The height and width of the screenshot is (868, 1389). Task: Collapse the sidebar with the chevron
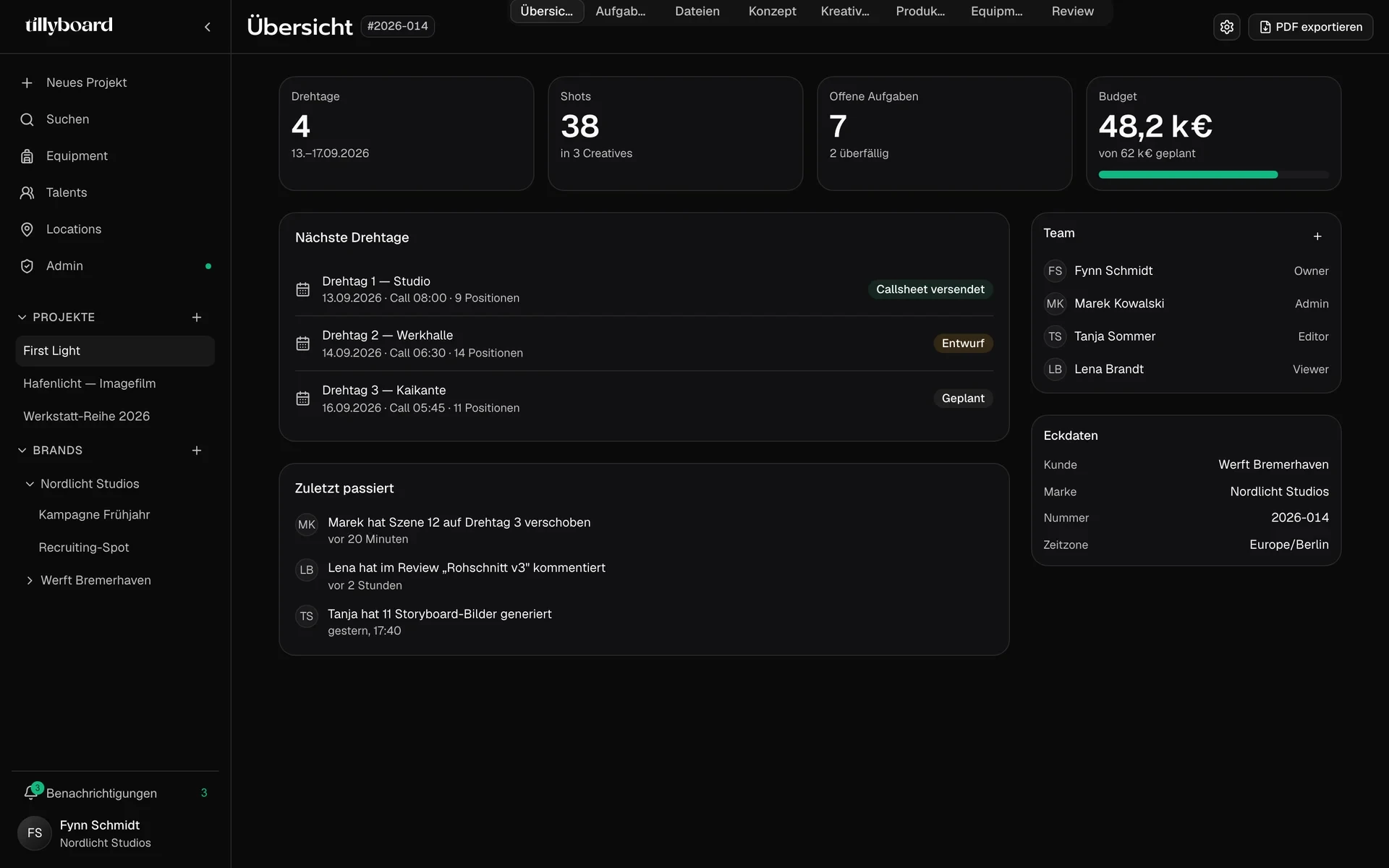[x=208, y=27]
